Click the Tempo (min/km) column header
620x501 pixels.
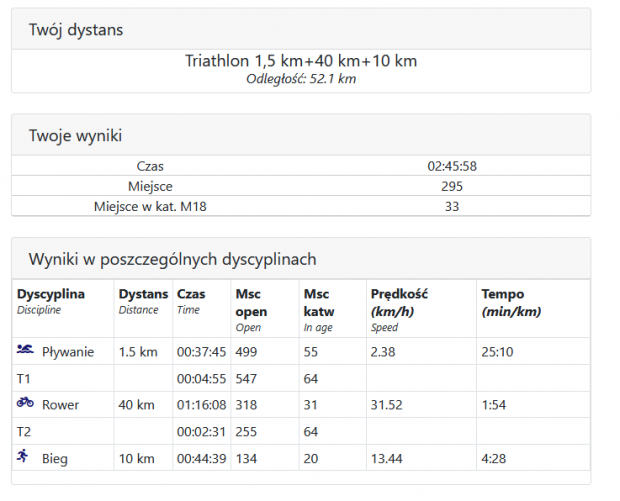[510, 301]
